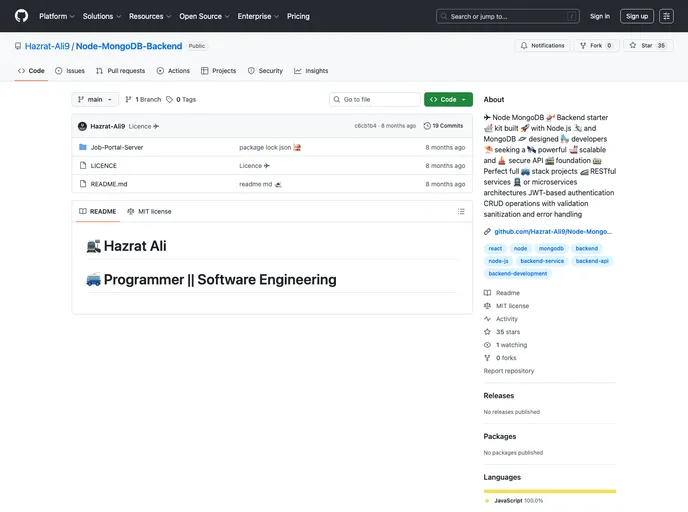Screen dimensions: 688x512
Task: Open the Packages heading link
Action: [500, 437]
